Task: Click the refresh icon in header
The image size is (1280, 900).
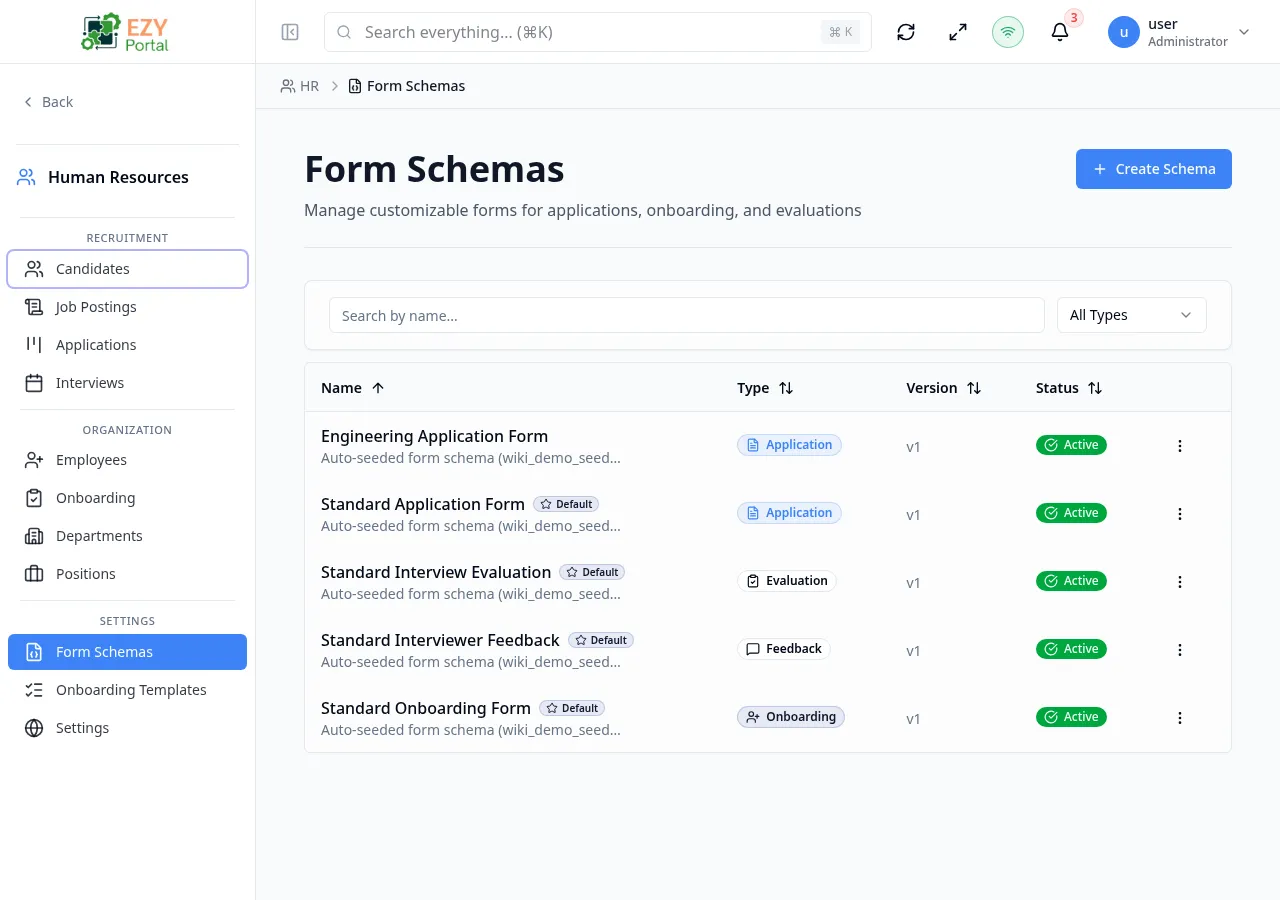Action: click(x=906, y=32)
